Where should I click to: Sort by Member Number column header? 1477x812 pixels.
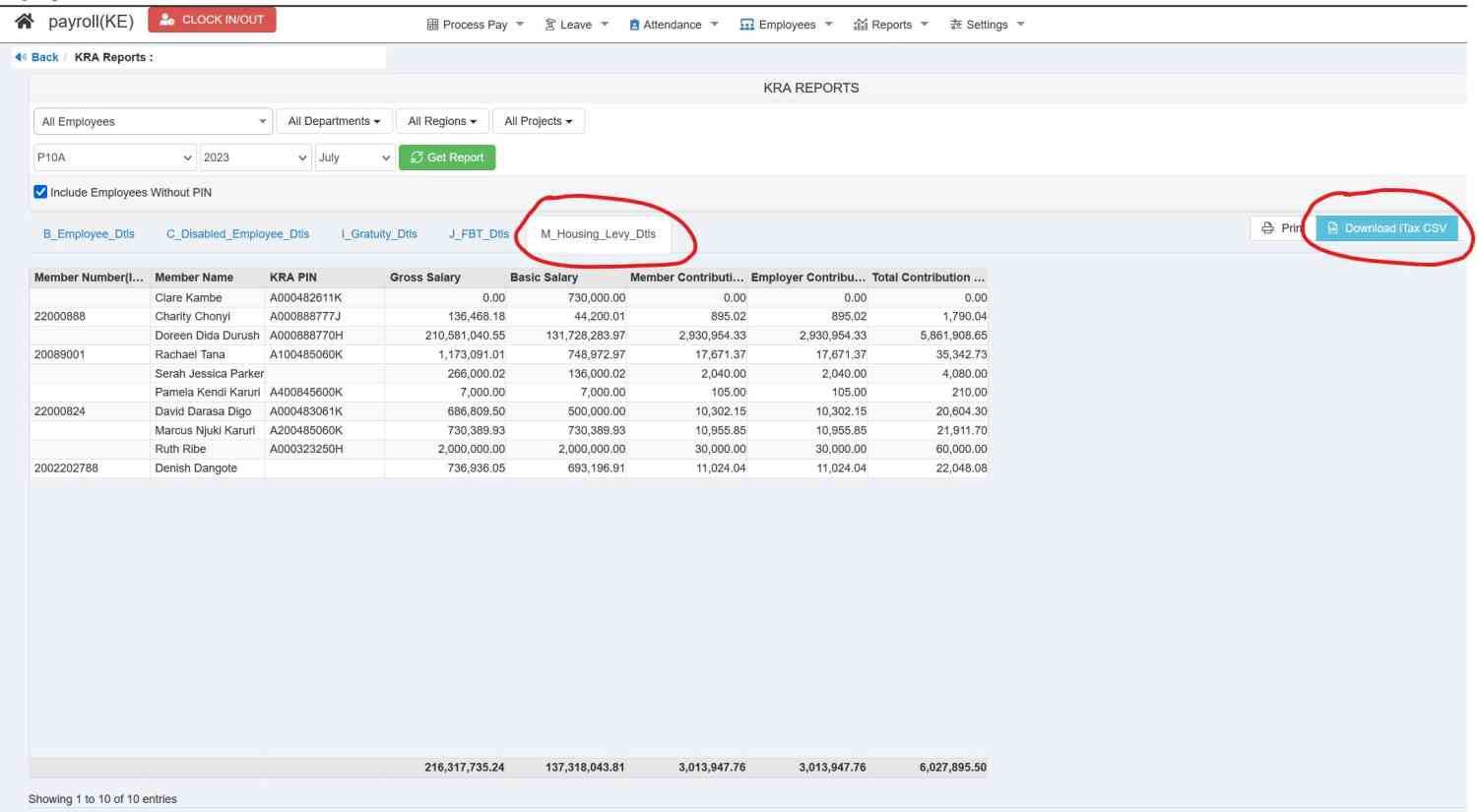click(x=89, y=278)
